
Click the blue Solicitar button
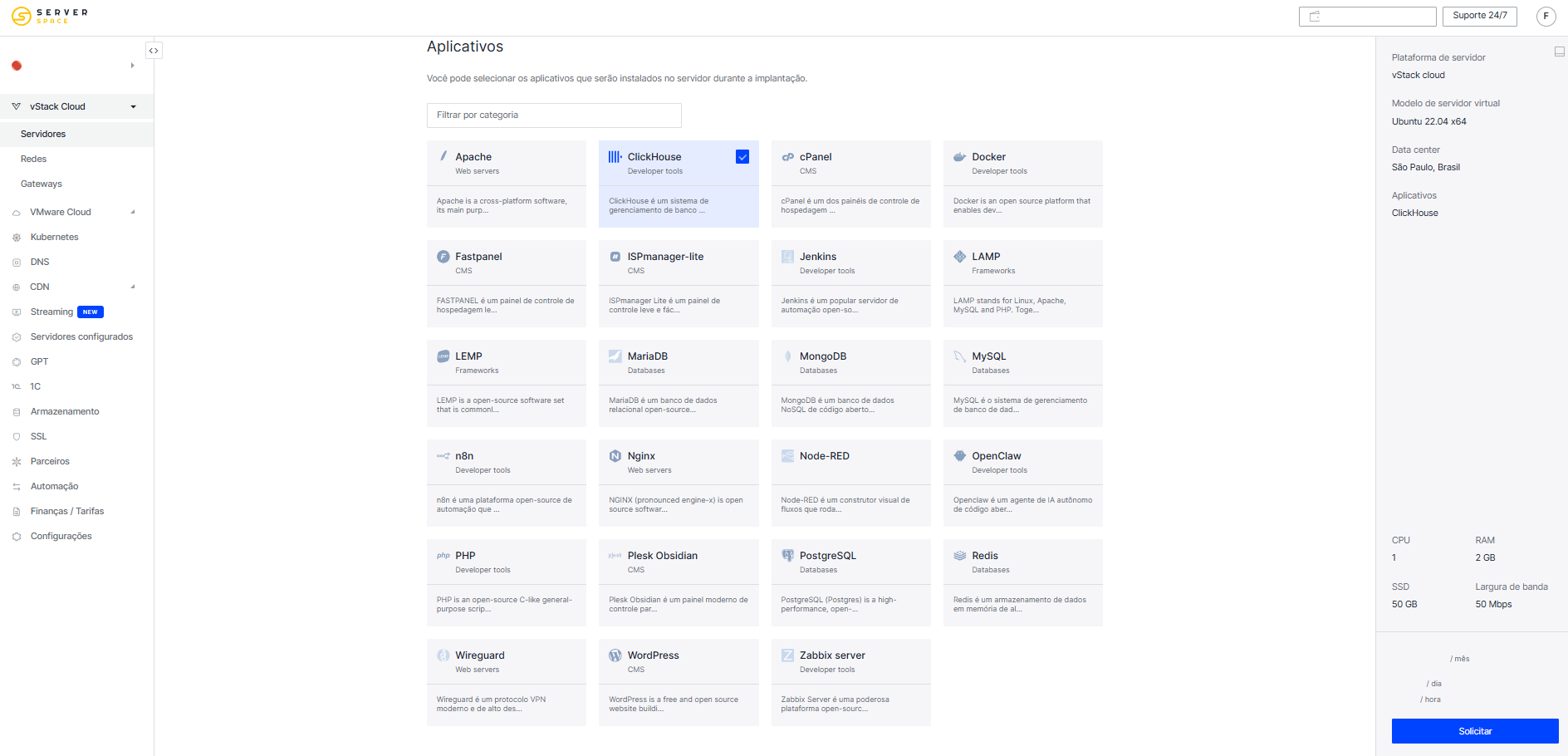point(1475,731)
